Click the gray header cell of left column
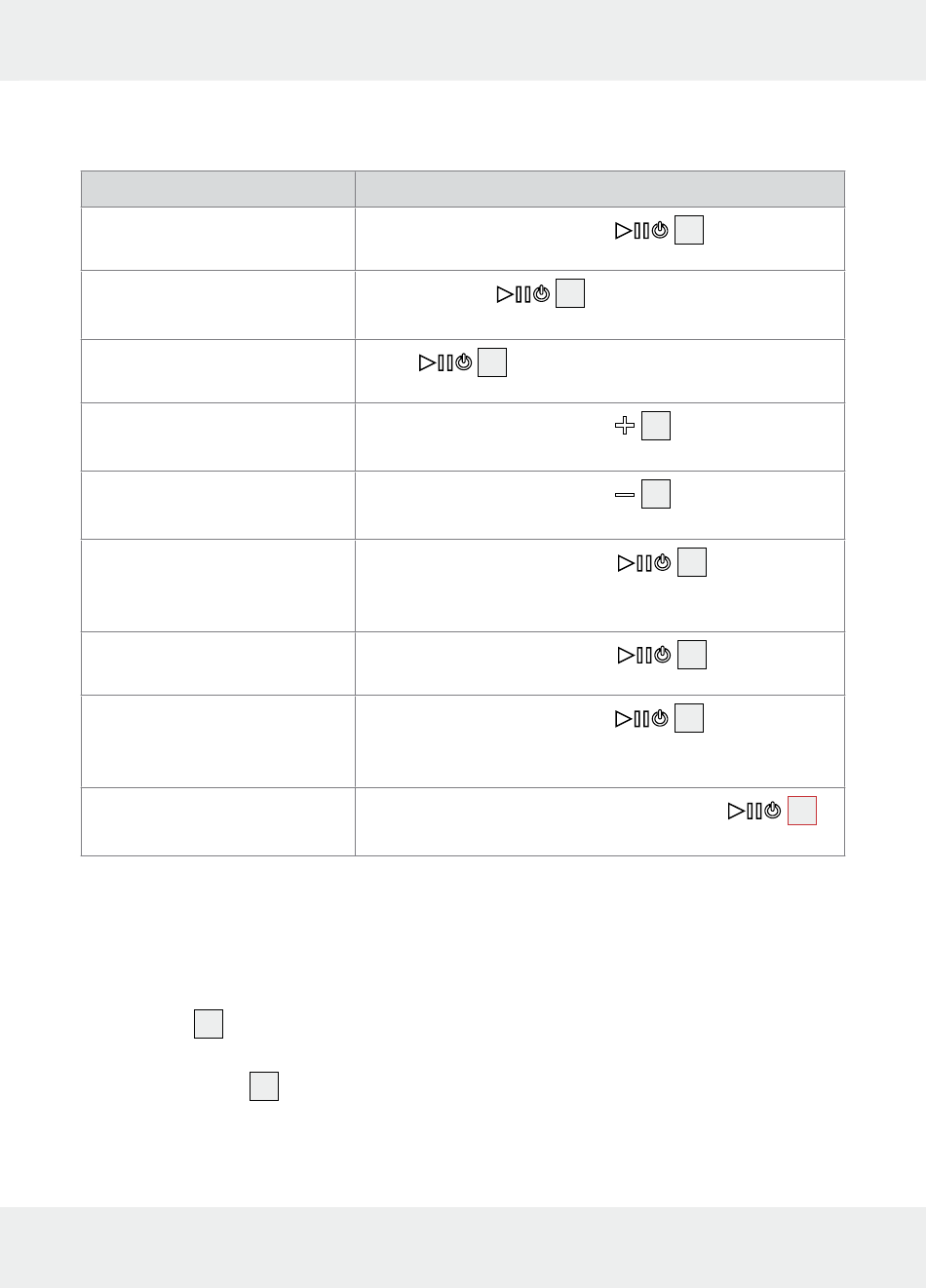Viewport: 926px width, 1288px height. 218,189
